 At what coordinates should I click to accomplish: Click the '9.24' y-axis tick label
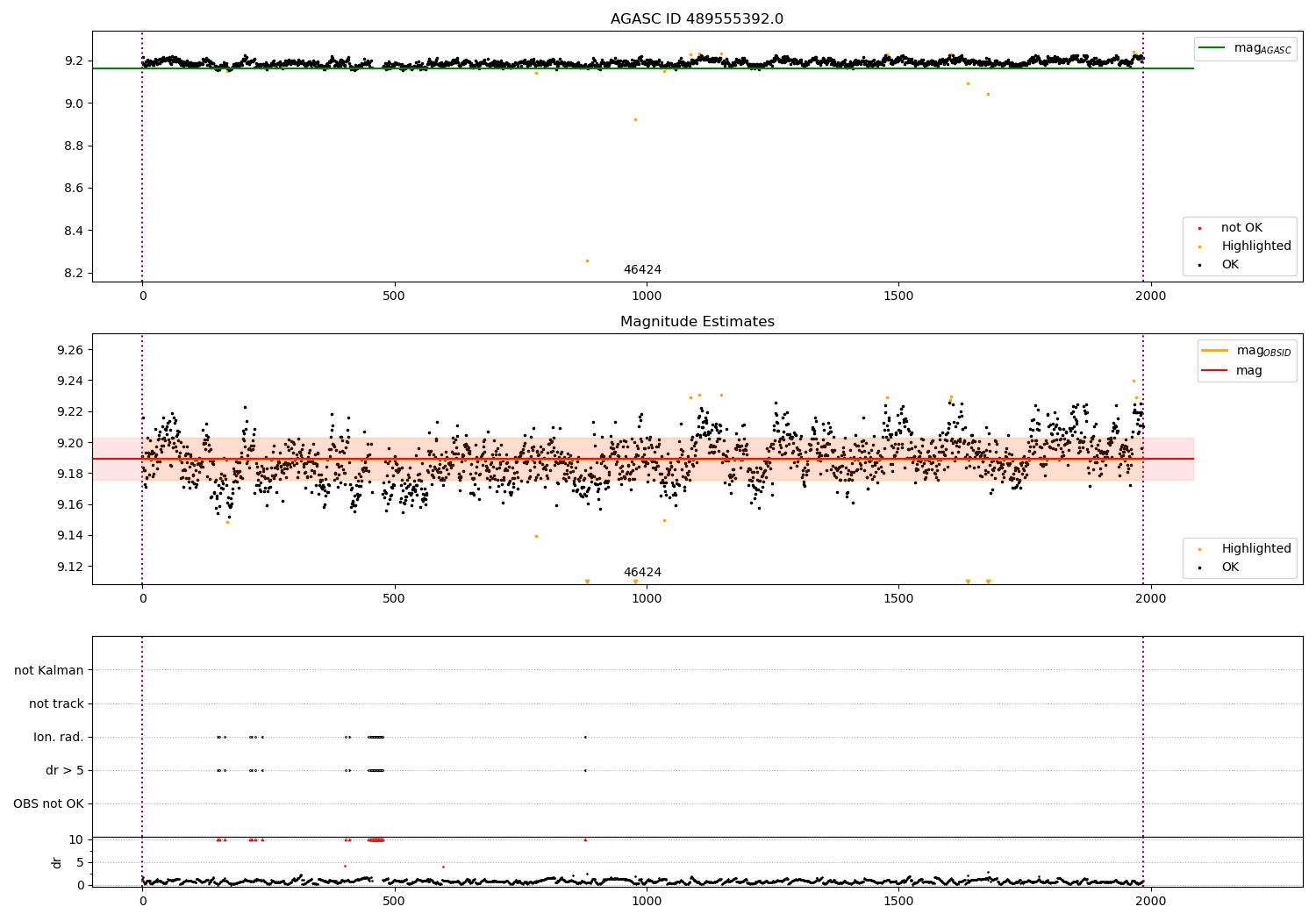70,381
